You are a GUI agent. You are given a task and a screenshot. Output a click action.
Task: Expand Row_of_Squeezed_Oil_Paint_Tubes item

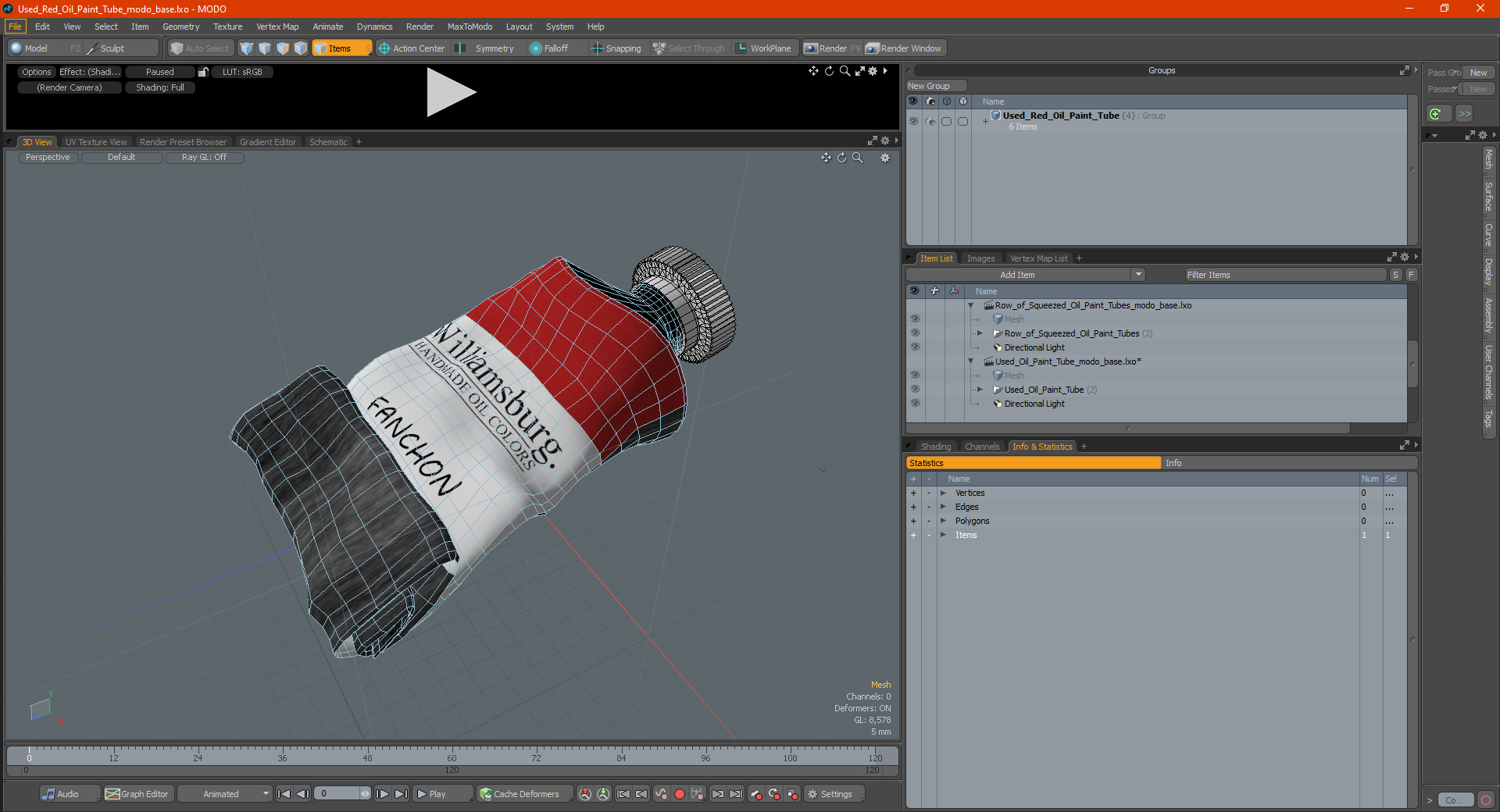(980, 333)
